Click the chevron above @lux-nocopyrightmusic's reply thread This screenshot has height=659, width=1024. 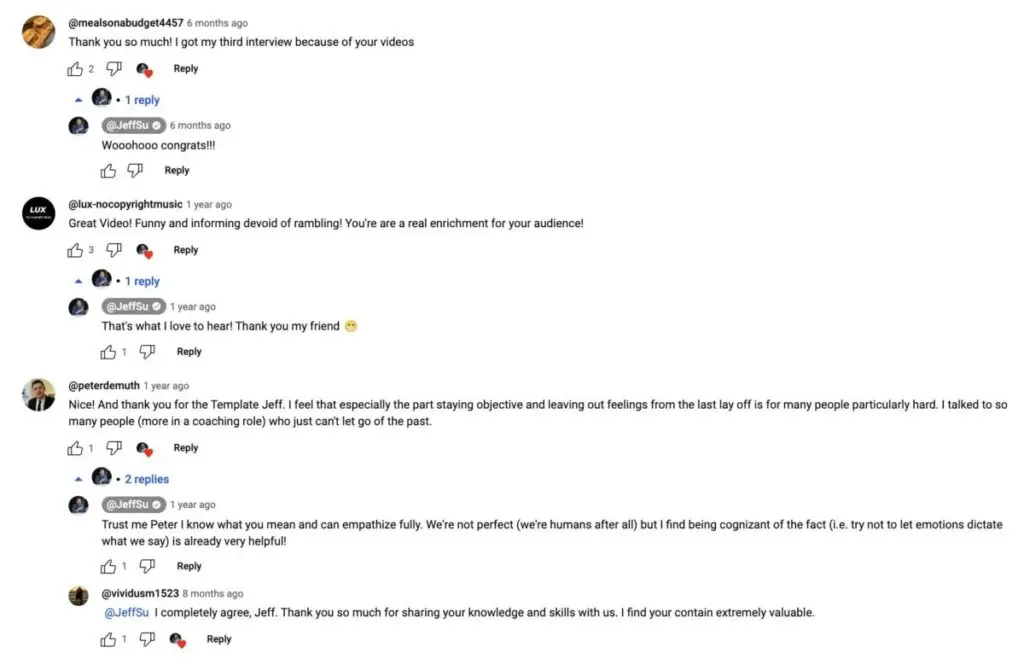point(80,281)
